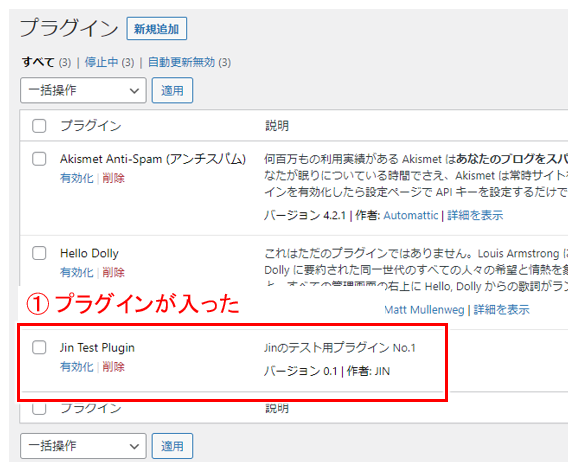Viewport: 568px width, 462px height.
Task: Delete Akismet via 削除 link
Action: click(113, 178)
